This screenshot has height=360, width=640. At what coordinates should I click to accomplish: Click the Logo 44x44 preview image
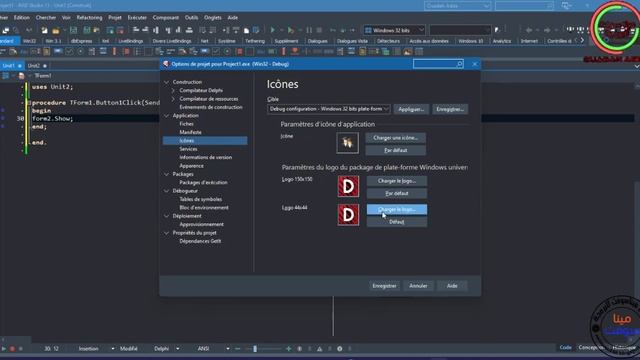coord(348,215)
